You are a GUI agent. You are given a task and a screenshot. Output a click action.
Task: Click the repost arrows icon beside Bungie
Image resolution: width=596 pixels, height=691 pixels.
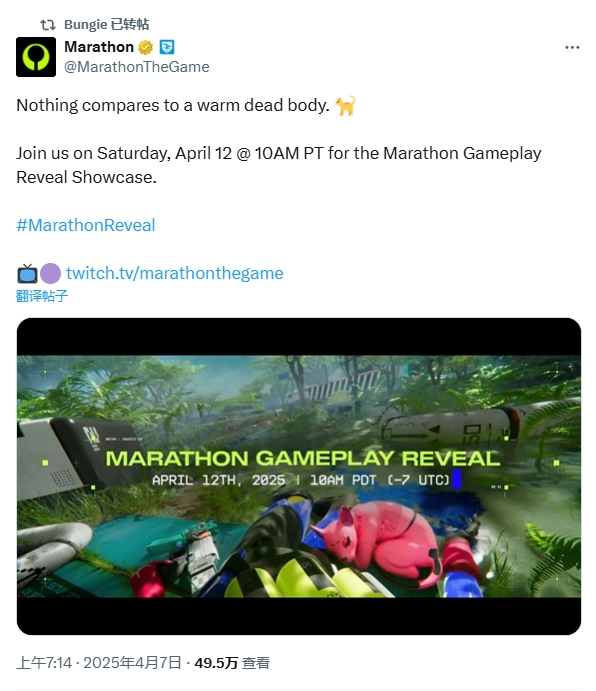point(48,25)
